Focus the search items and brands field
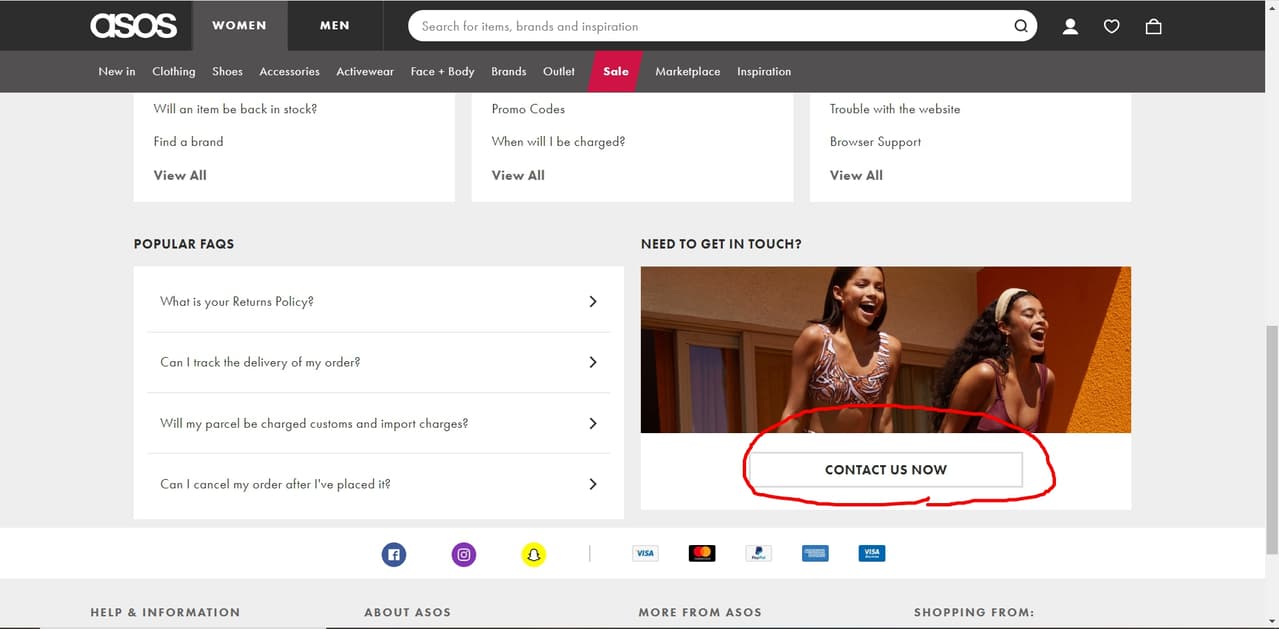 click(x=710, y=26)
